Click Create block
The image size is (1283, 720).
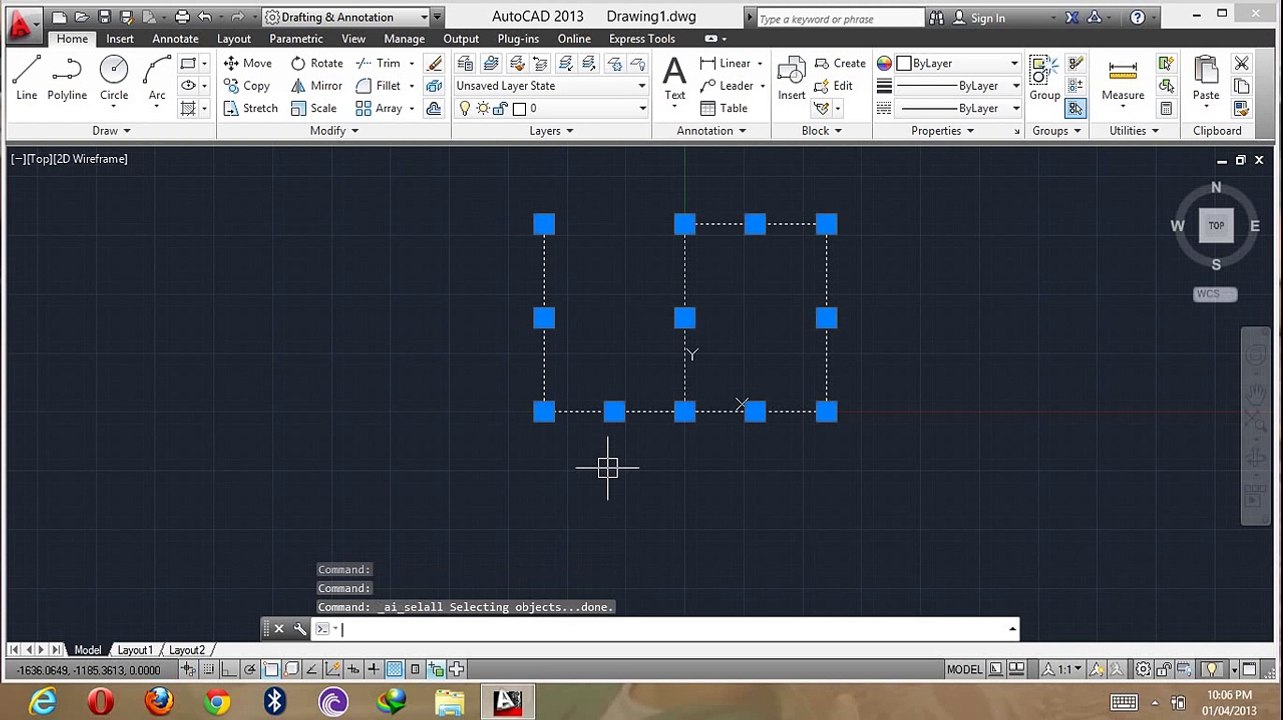(x=840, y=63)
